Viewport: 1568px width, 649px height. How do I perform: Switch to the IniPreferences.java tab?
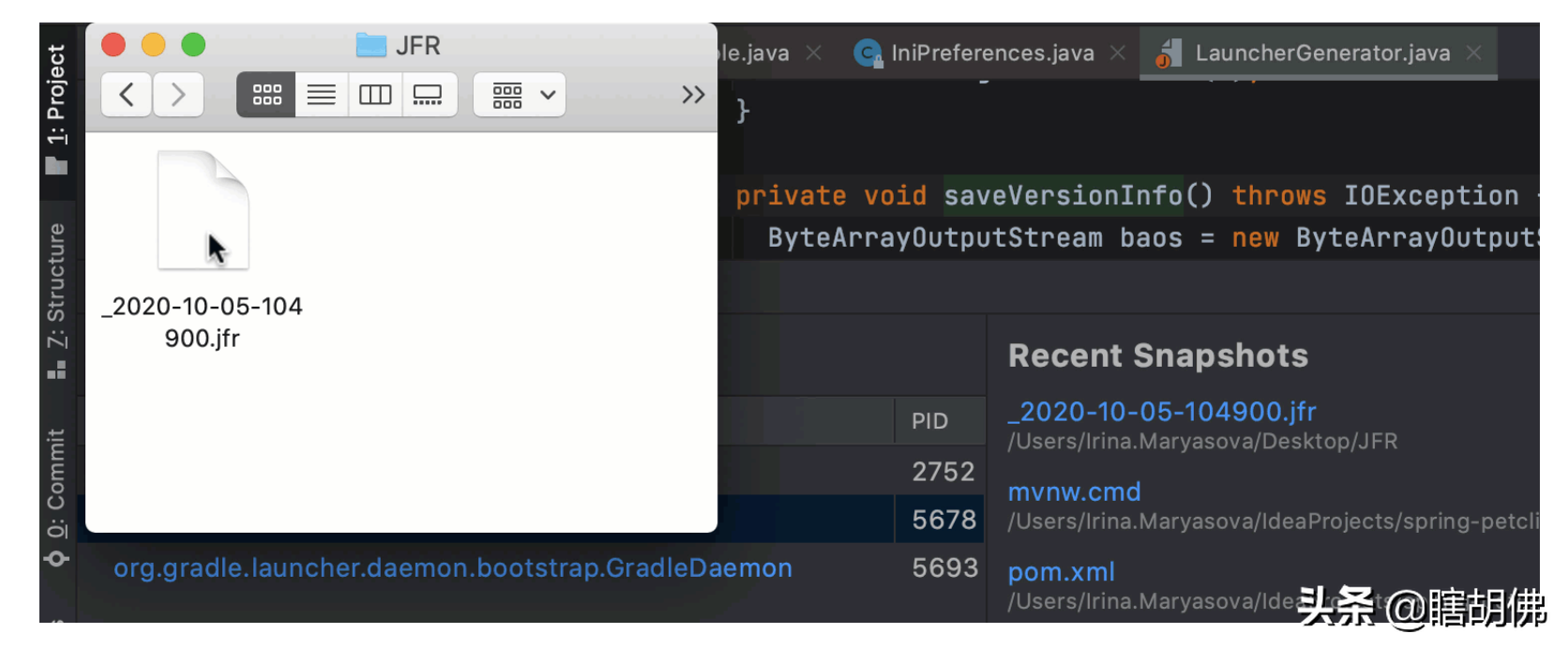[x=992, y=53]
